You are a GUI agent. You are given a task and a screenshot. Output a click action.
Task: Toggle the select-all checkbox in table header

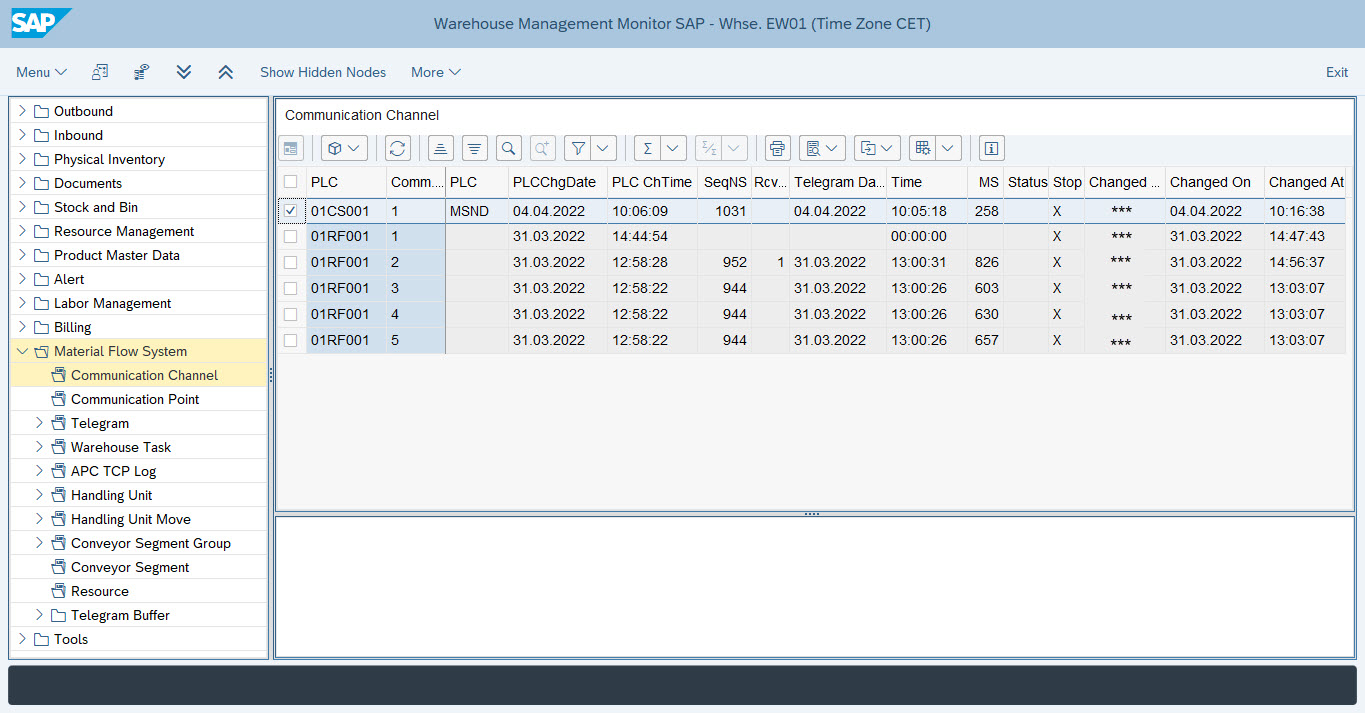point(290,182)
